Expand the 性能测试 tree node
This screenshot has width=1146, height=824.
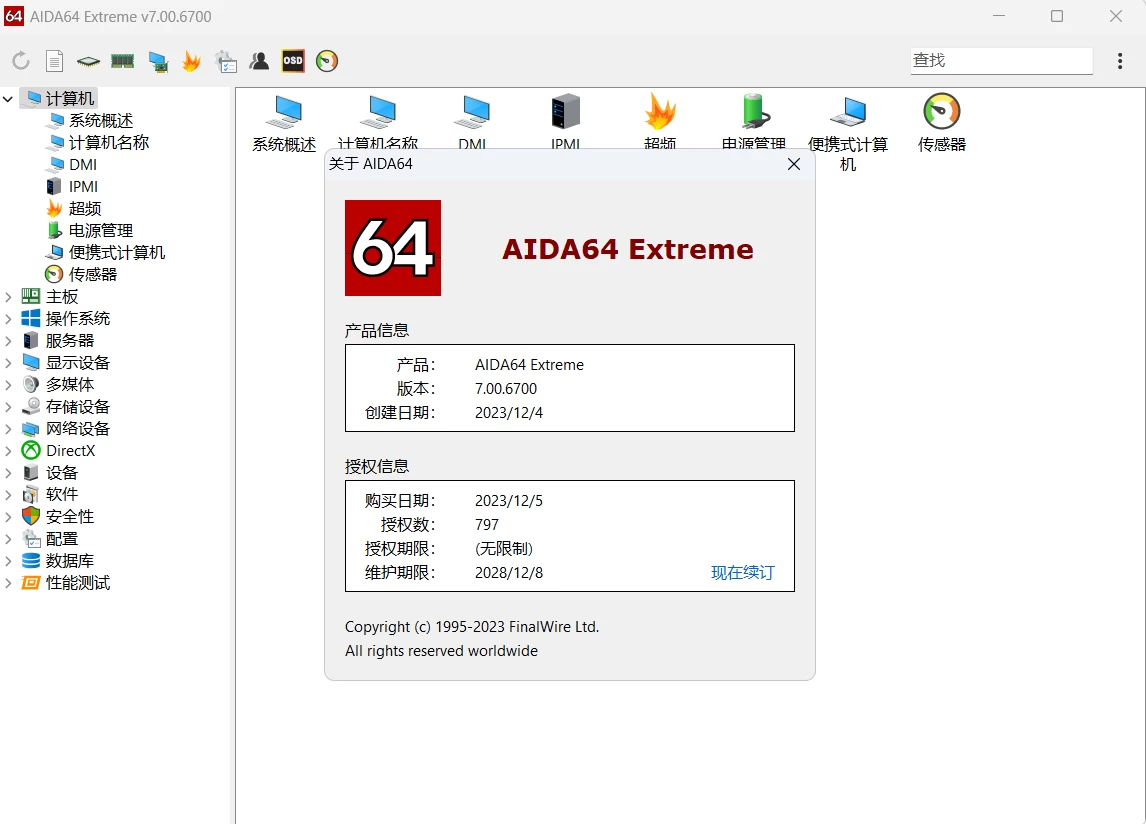pos(9,583)
